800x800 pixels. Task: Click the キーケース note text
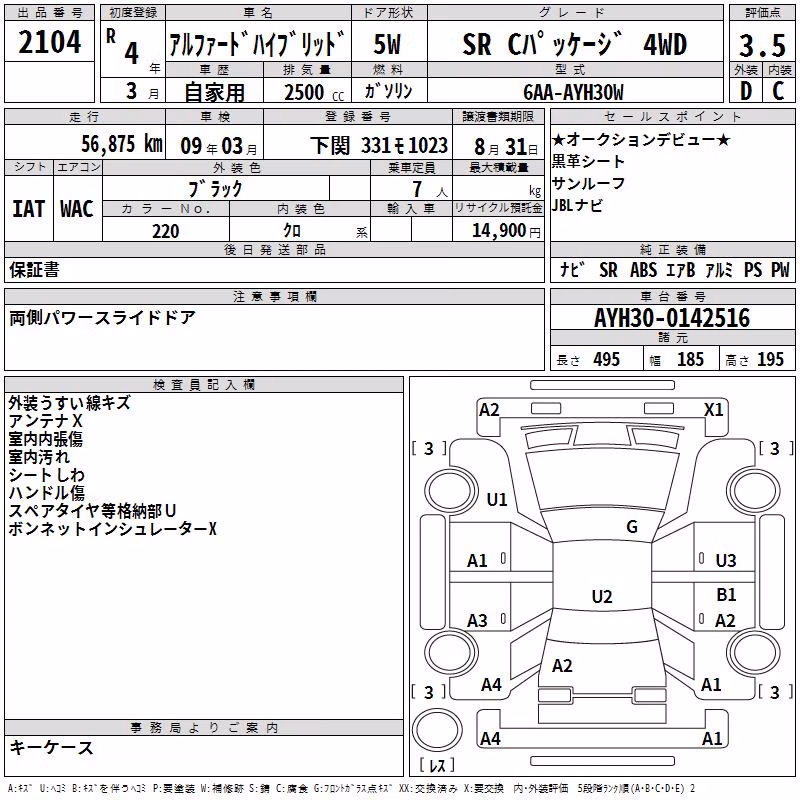(x=51, y=748)
